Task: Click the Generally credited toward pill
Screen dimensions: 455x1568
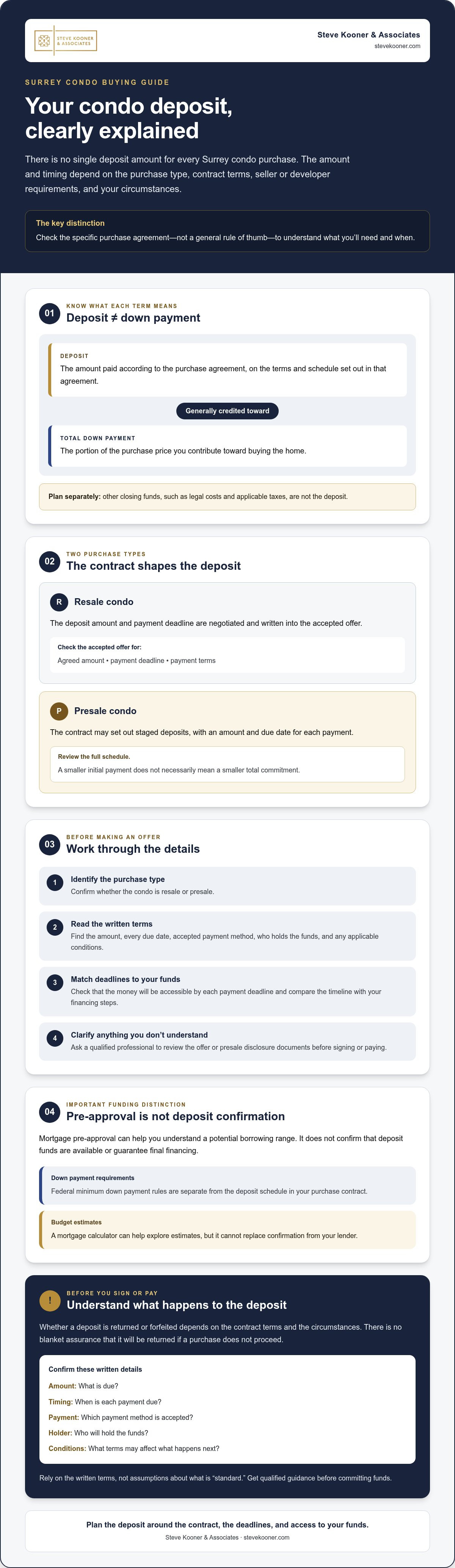Action: 227,411
